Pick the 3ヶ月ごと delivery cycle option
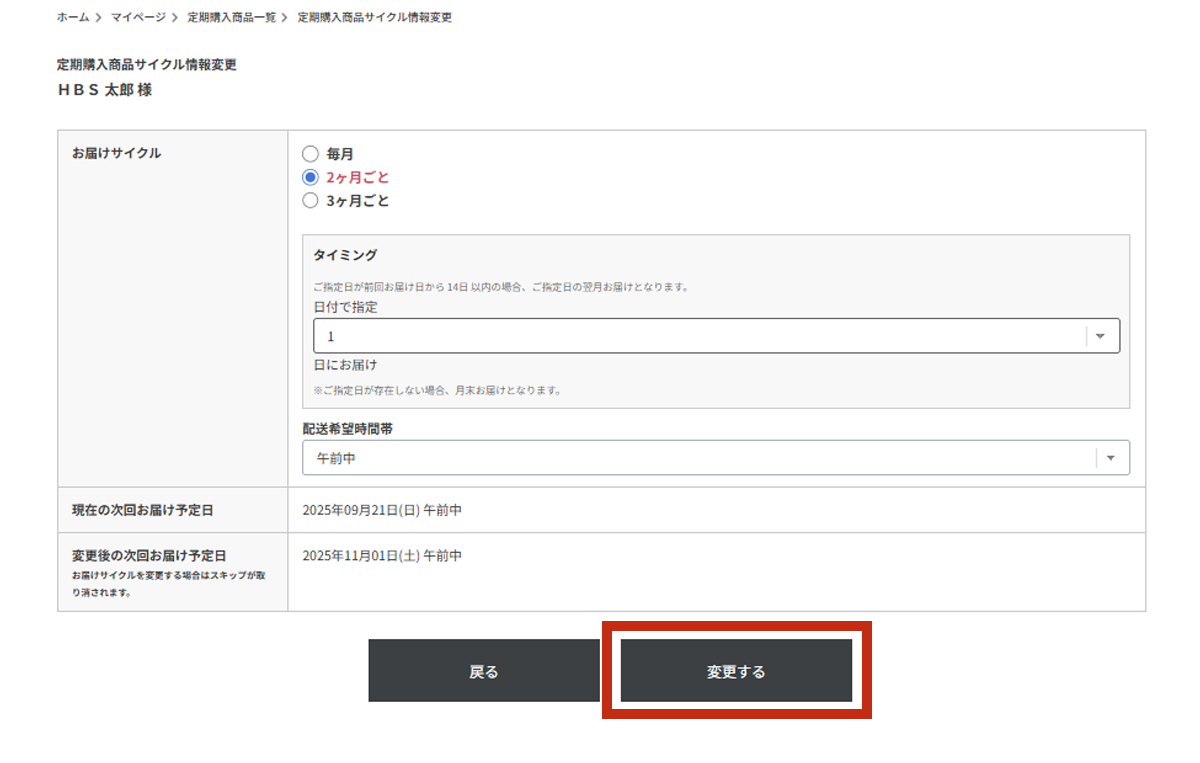 click(x=310, y=200)
